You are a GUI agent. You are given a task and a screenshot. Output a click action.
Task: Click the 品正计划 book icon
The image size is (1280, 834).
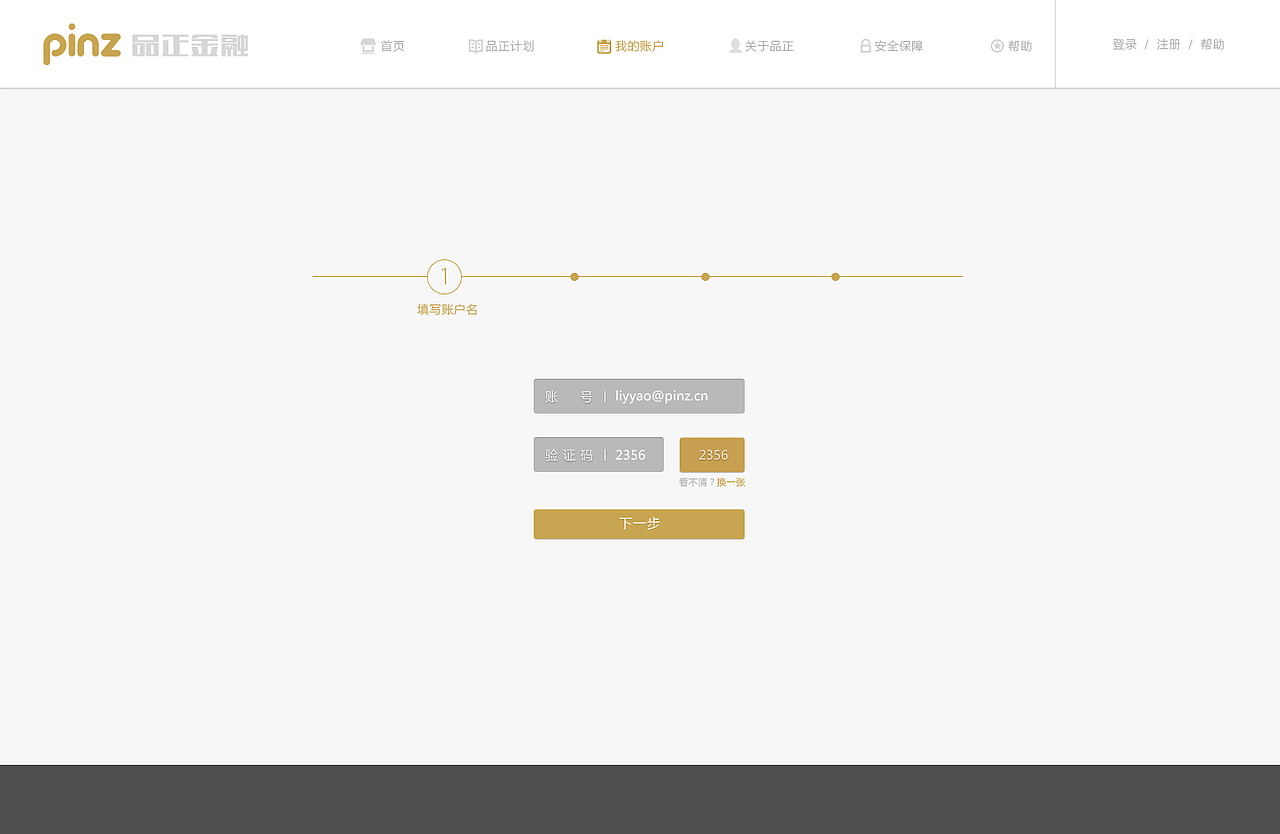coord(476,46)
